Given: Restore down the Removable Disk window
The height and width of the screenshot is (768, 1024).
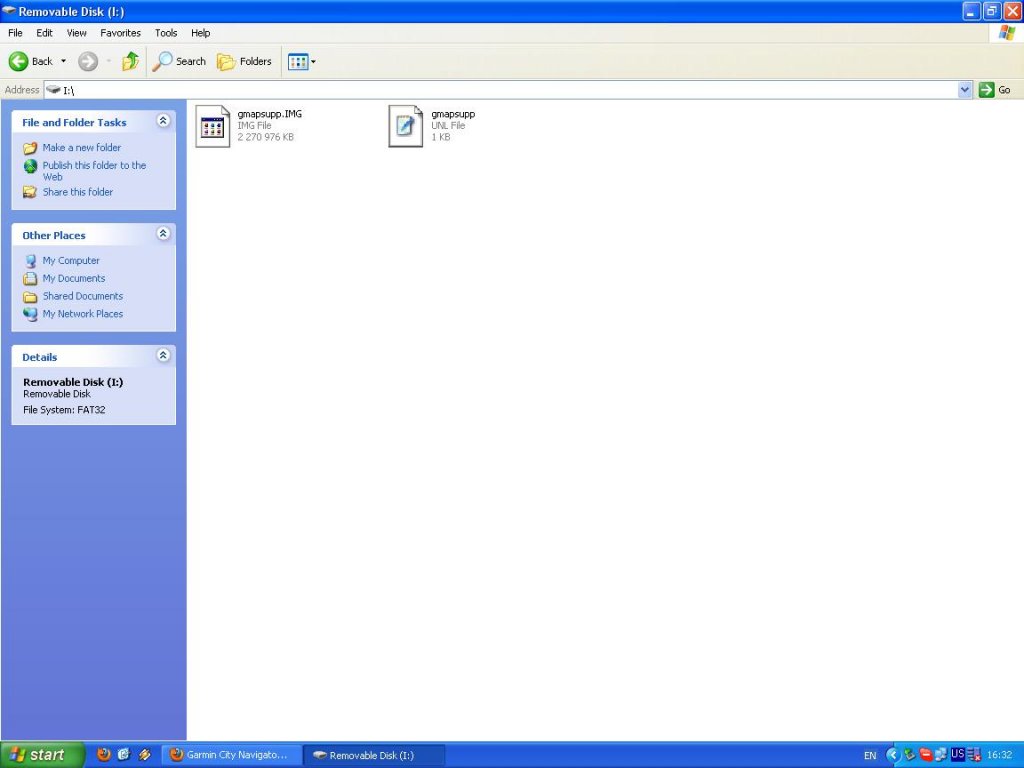Looking at the screenshot, I should 992,11.
